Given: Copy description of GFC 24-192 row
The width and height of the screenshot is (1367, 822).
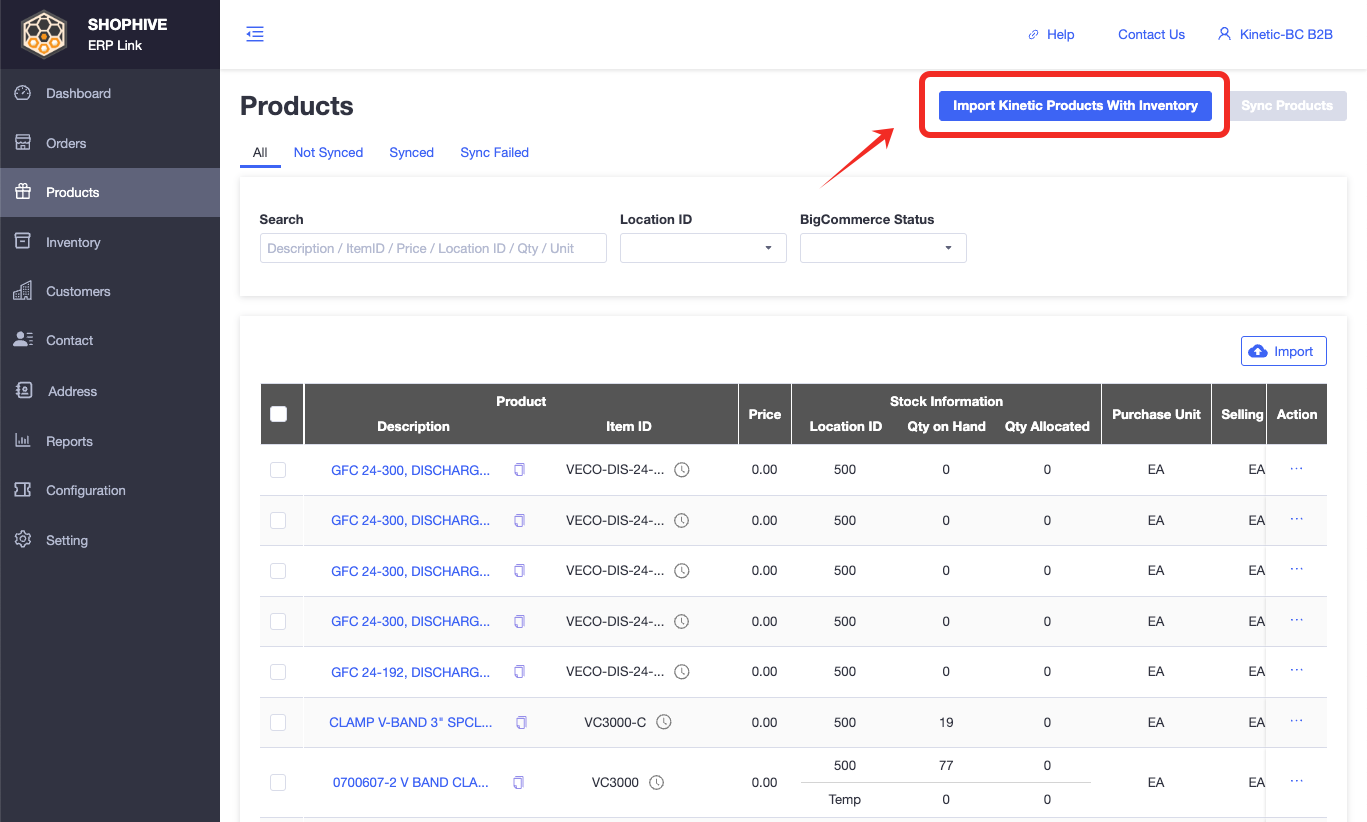Looking at the screenshot, I should (x=519, y=672).
